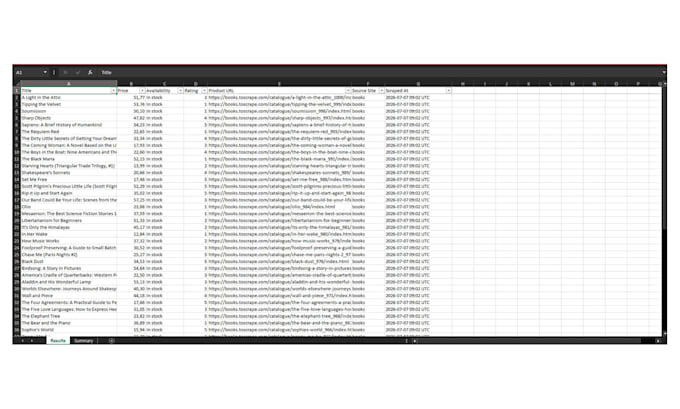680x409 pixels.
Task: Select cell 'A Light in the Attic'
Action: point(69,98)
